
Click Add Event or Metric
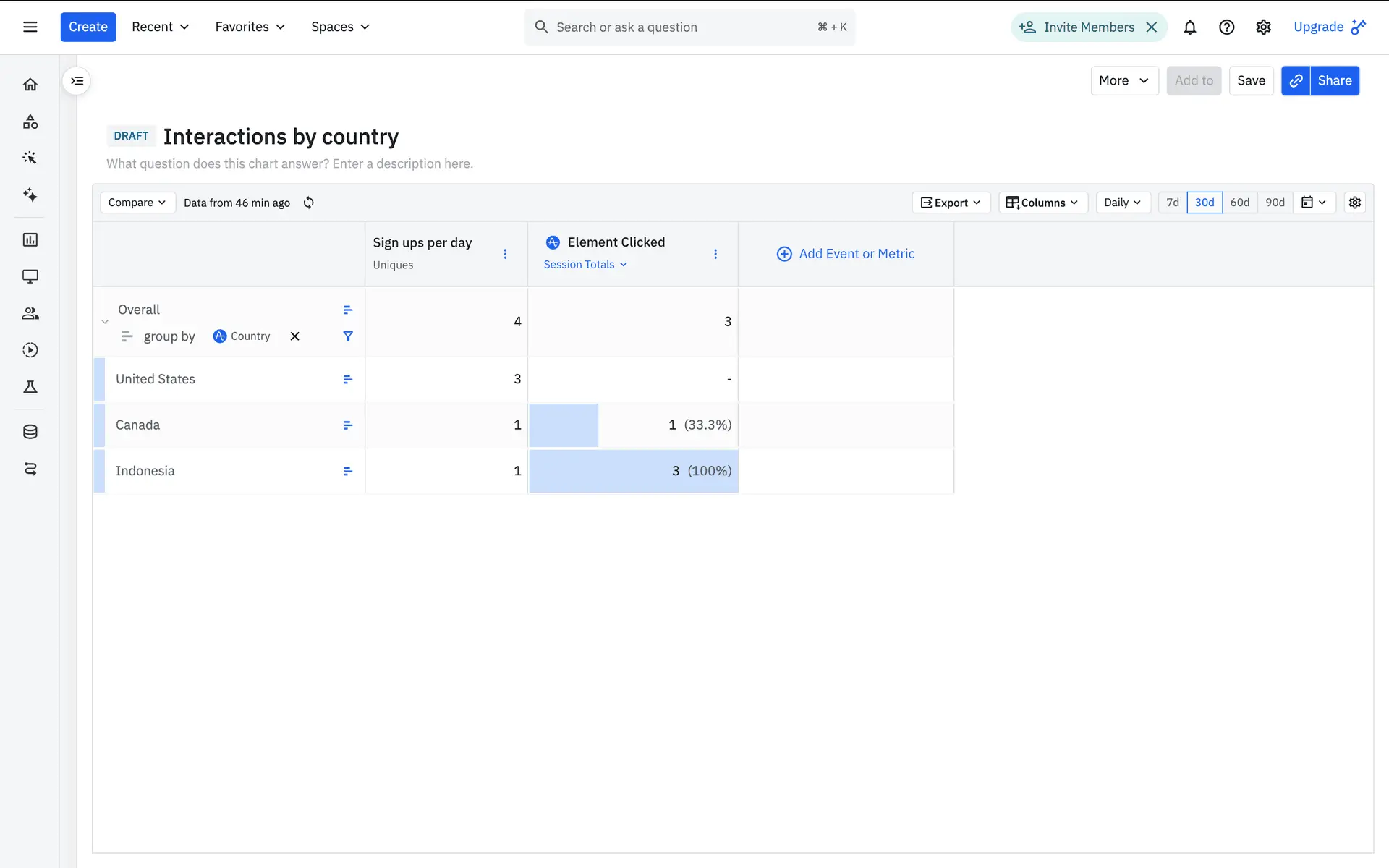846,254
